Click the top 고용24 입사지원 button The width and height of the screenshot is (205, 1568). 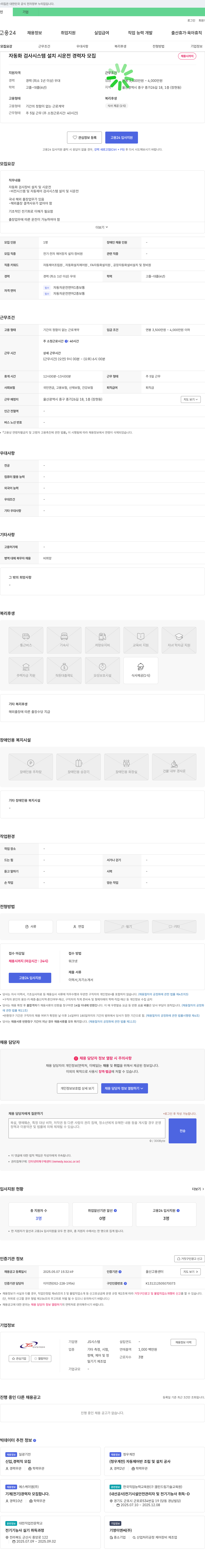(122, 138)
